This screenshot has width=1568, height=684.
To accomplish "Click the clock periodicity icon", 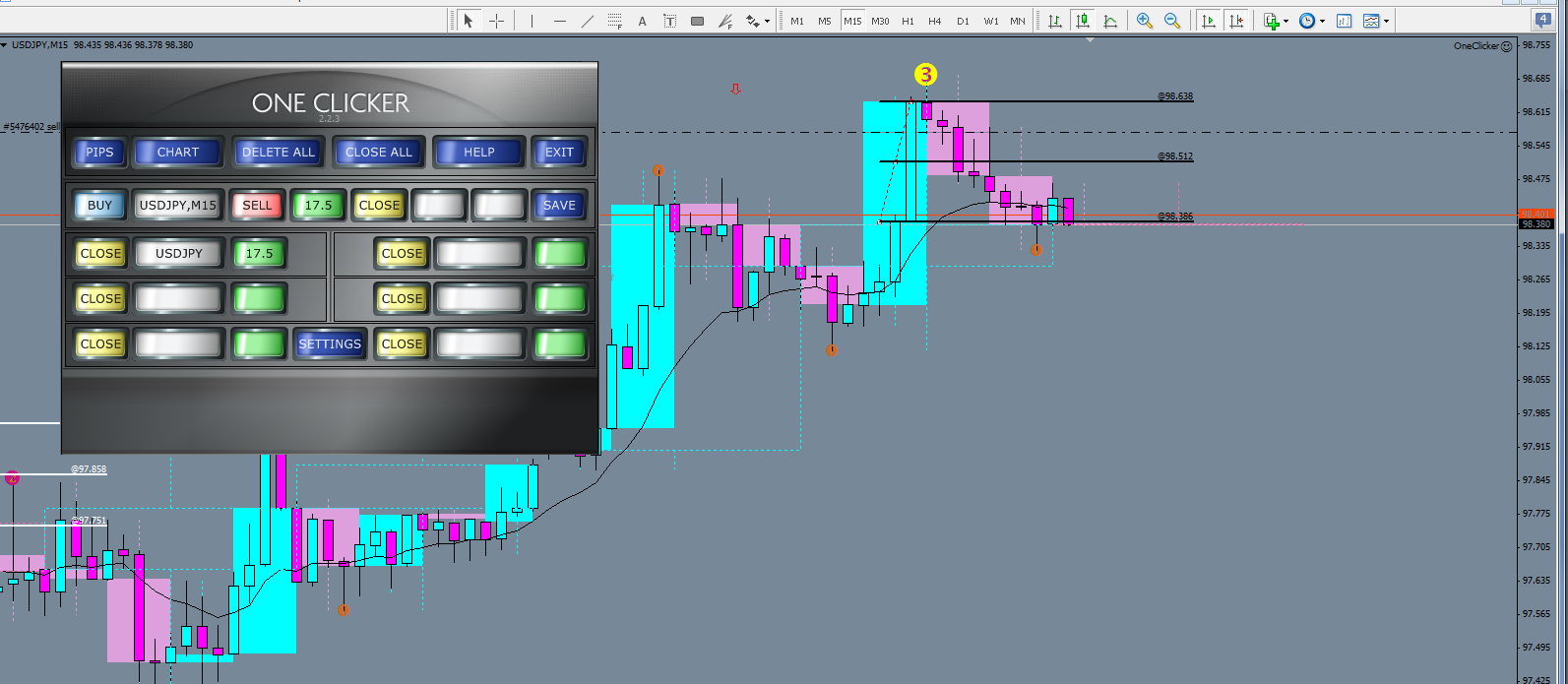I will click(1307, 21).
